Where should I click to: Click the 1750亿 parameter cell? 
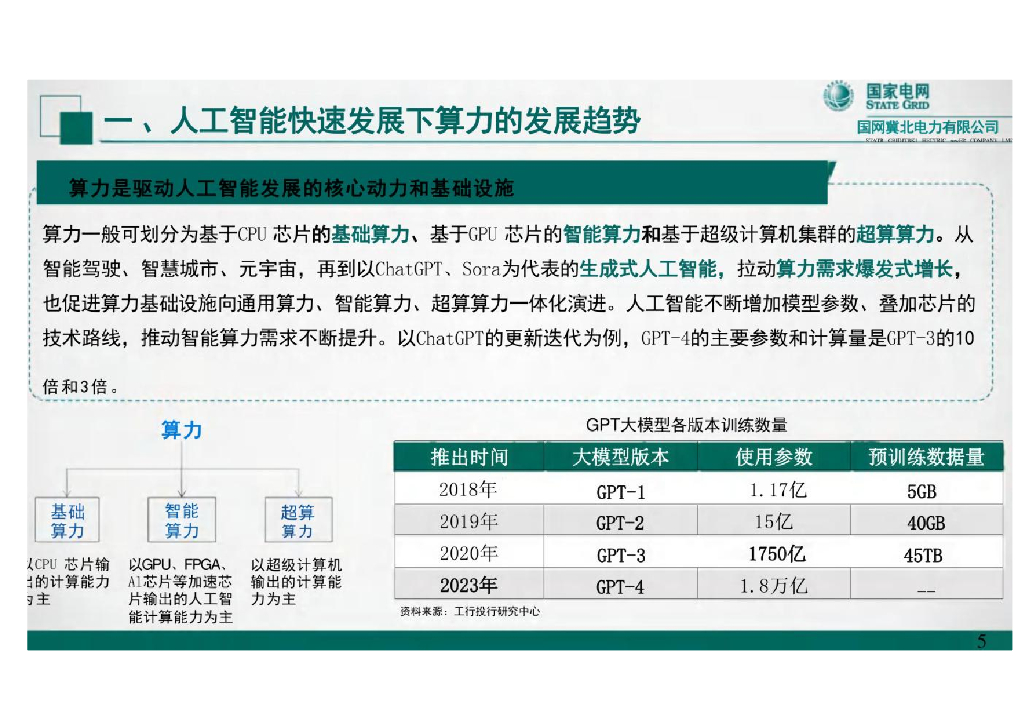tap(774, 554)
